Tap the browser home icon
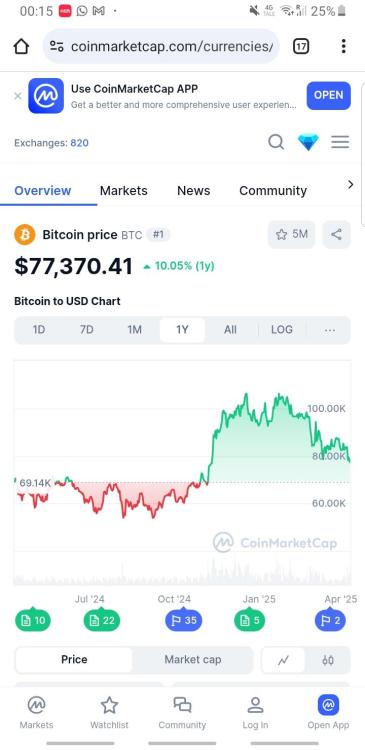 [22, 46]
